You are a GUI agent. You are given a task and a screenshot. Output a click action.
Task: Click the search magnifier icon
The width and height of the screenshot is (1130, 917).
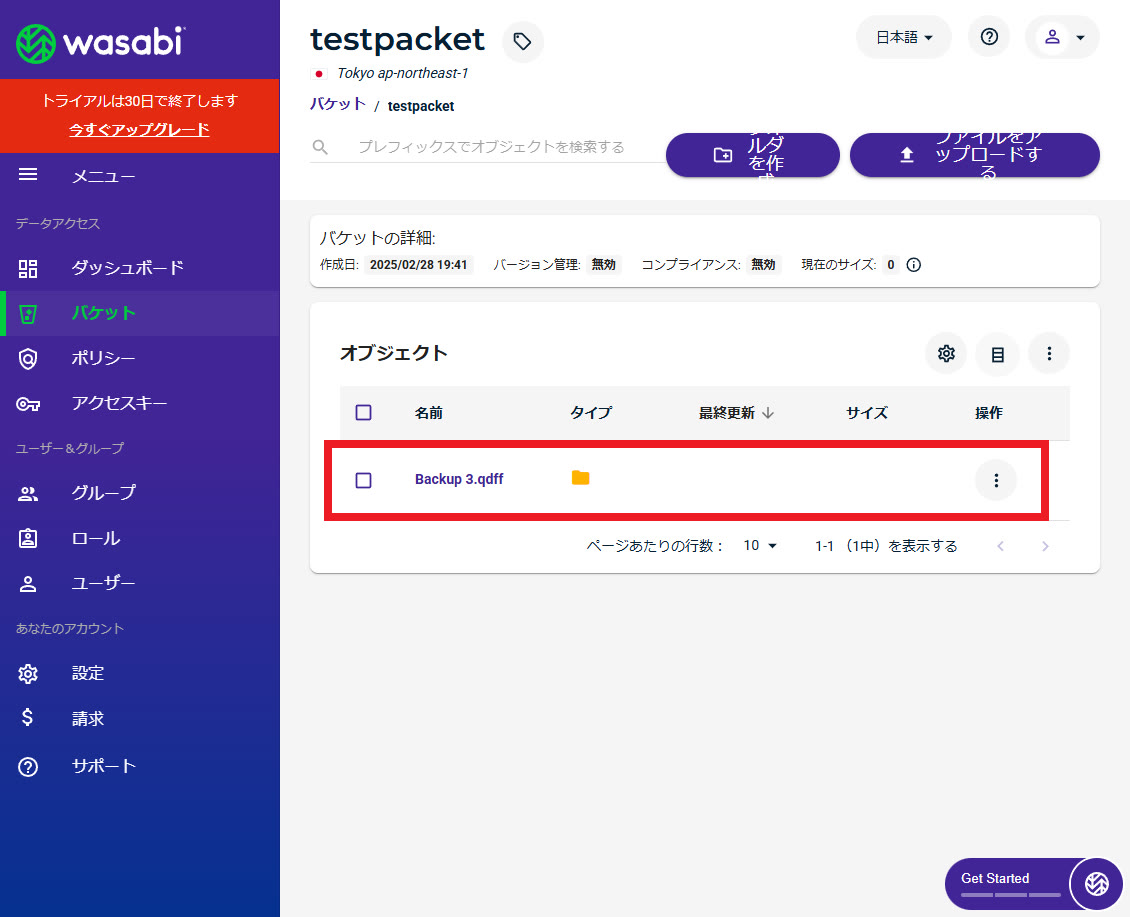click(x=320, y=147)
